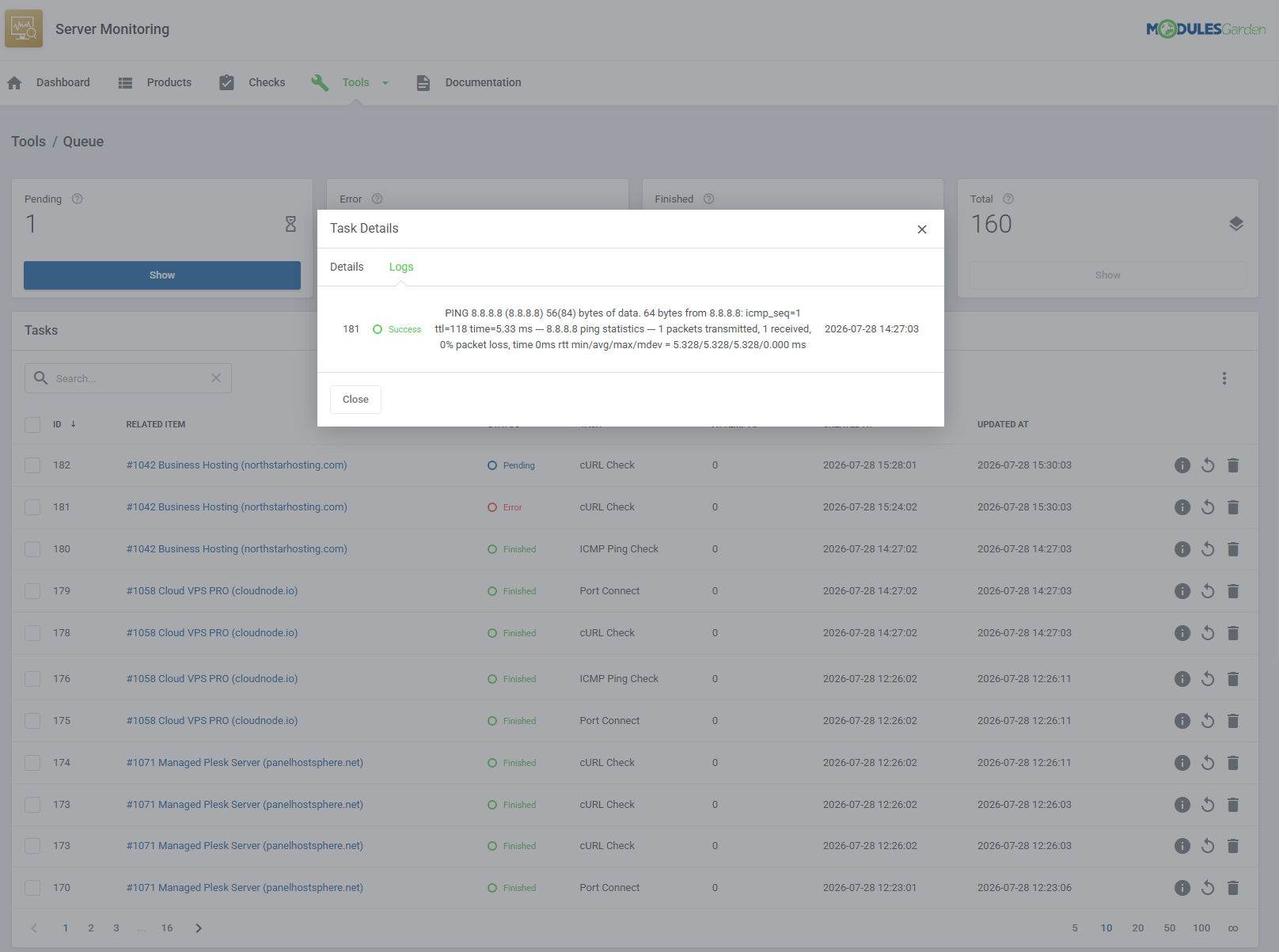Clear the search field with the X icon
The height and width of the screenshot is (952, 1279).
click(216, 378)
